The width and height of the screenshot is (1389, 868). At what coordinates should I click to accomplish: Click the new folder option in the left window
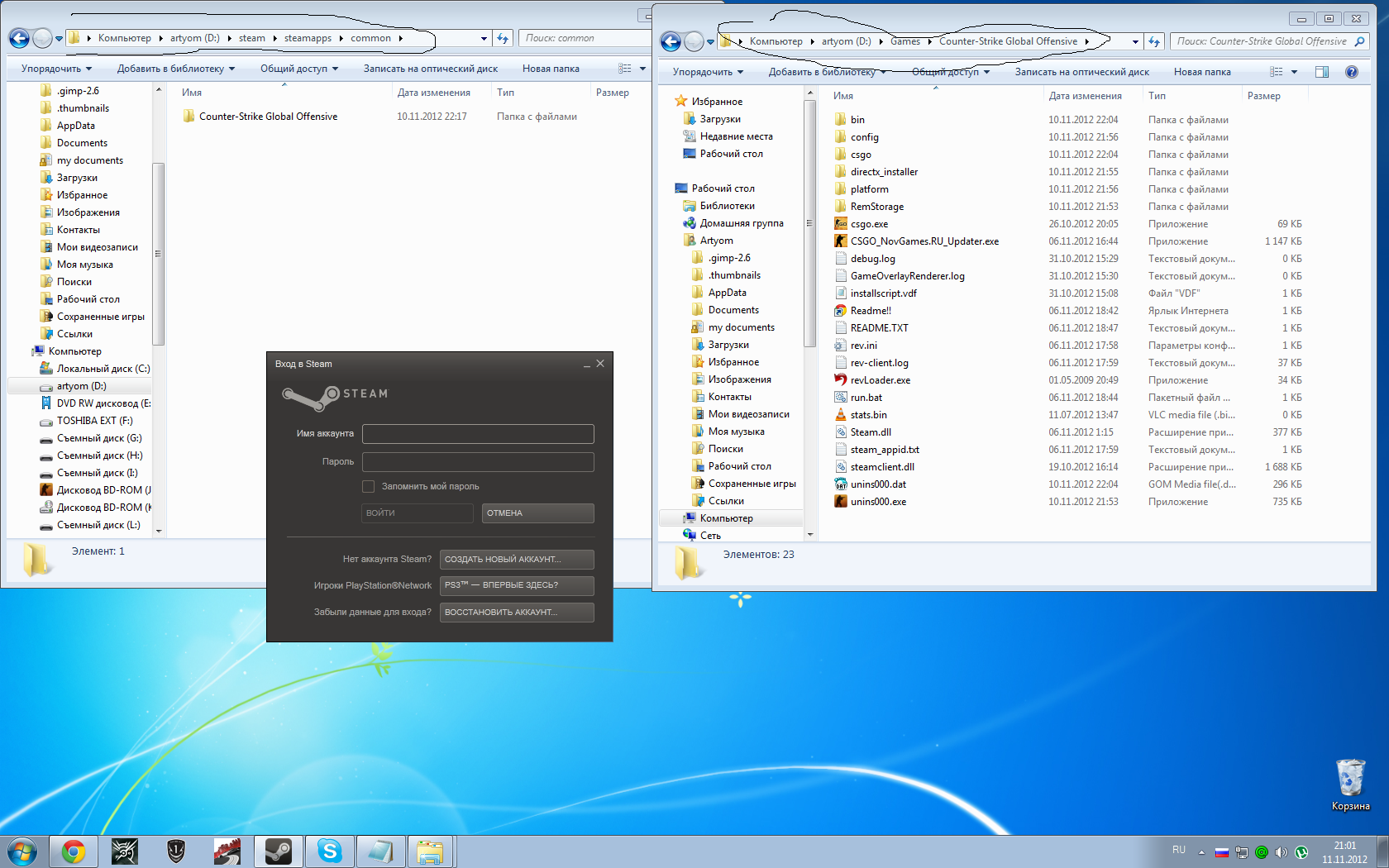pyautogui.click(x=551, y=69)
